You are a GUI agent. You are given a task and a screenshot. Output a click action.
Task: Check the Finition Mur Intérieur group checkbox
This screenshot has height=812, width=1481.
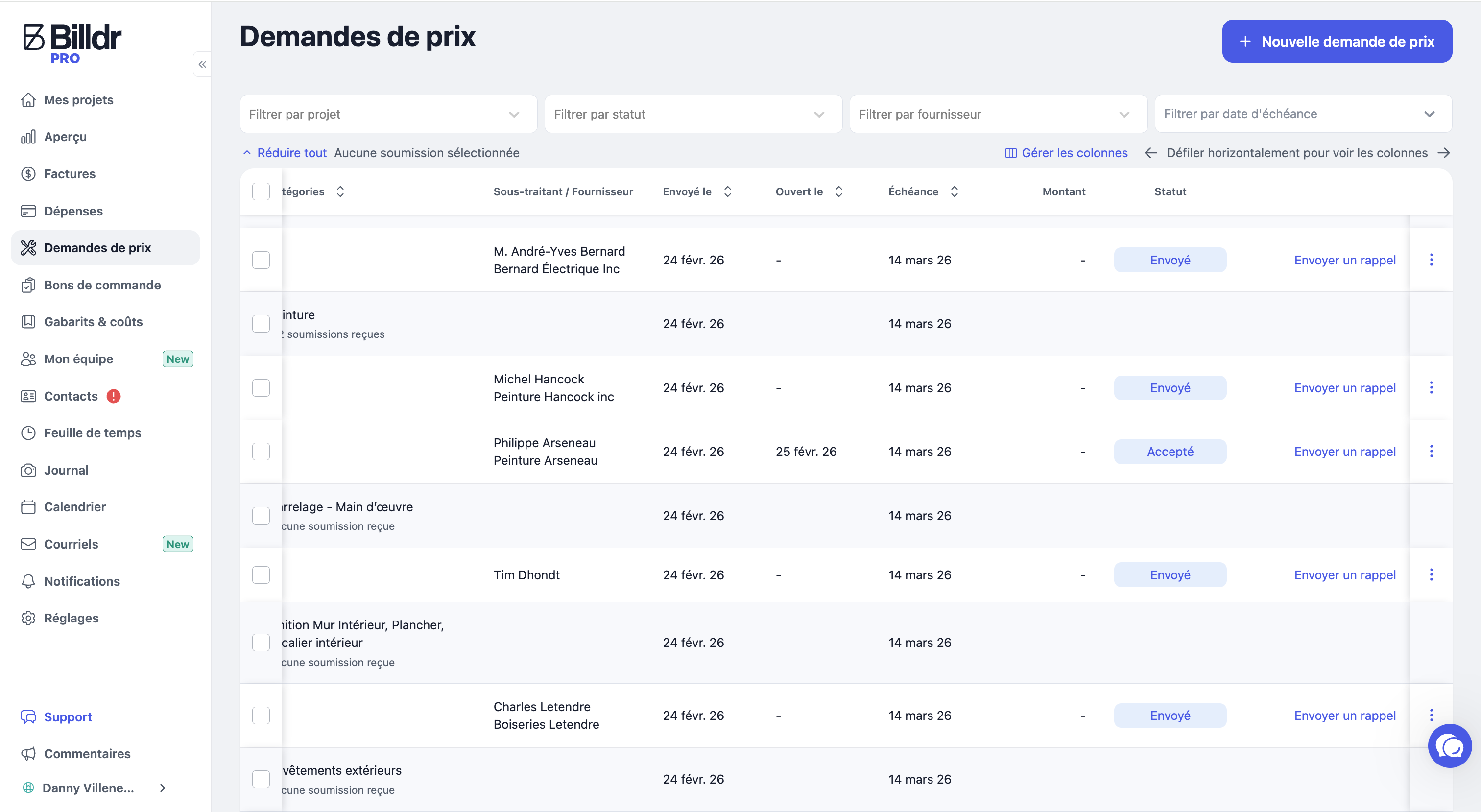point(261,643)
